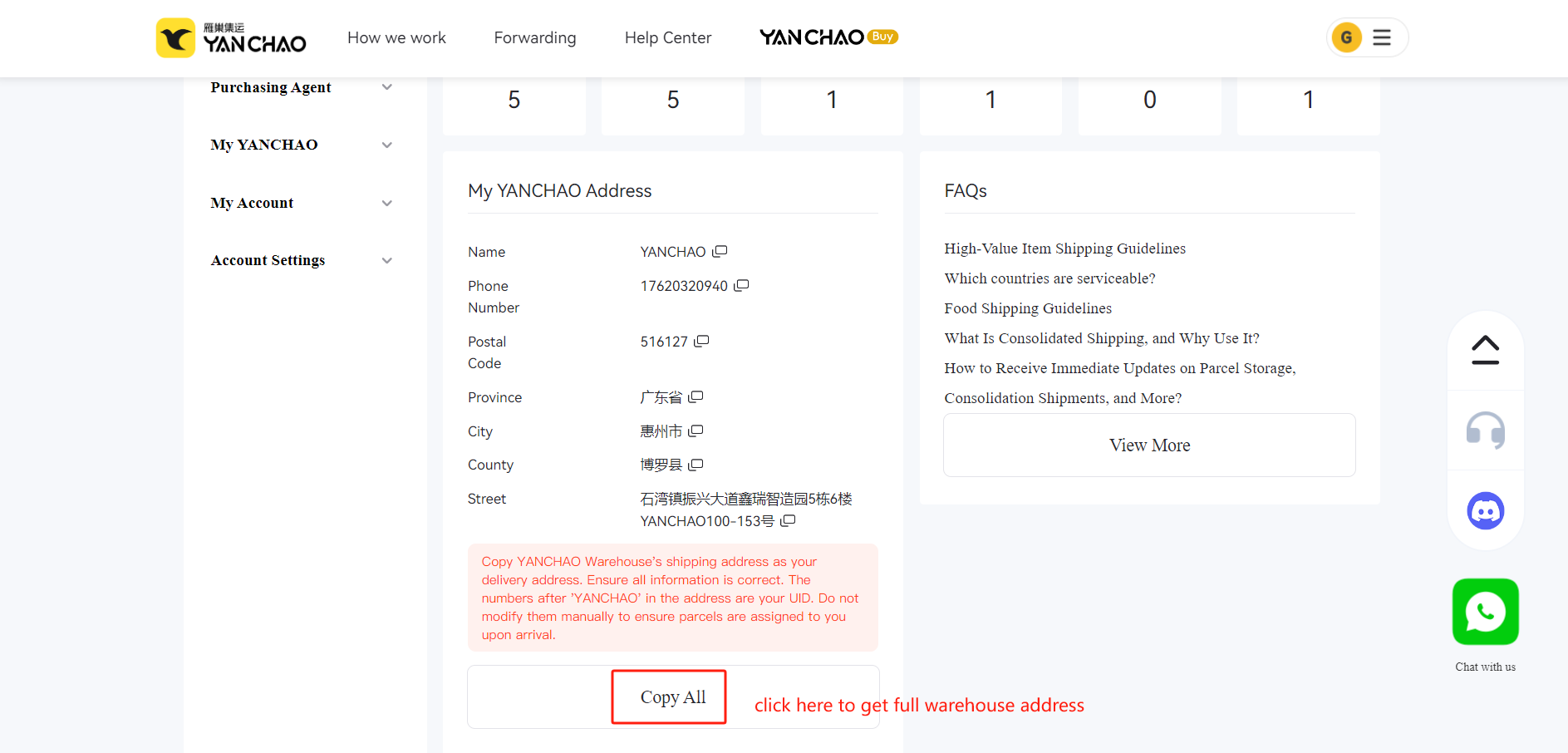This screenshot has width=1568, height=753.
Task: Click the My YANCHAO Address heading
Action: click(559, 190)
